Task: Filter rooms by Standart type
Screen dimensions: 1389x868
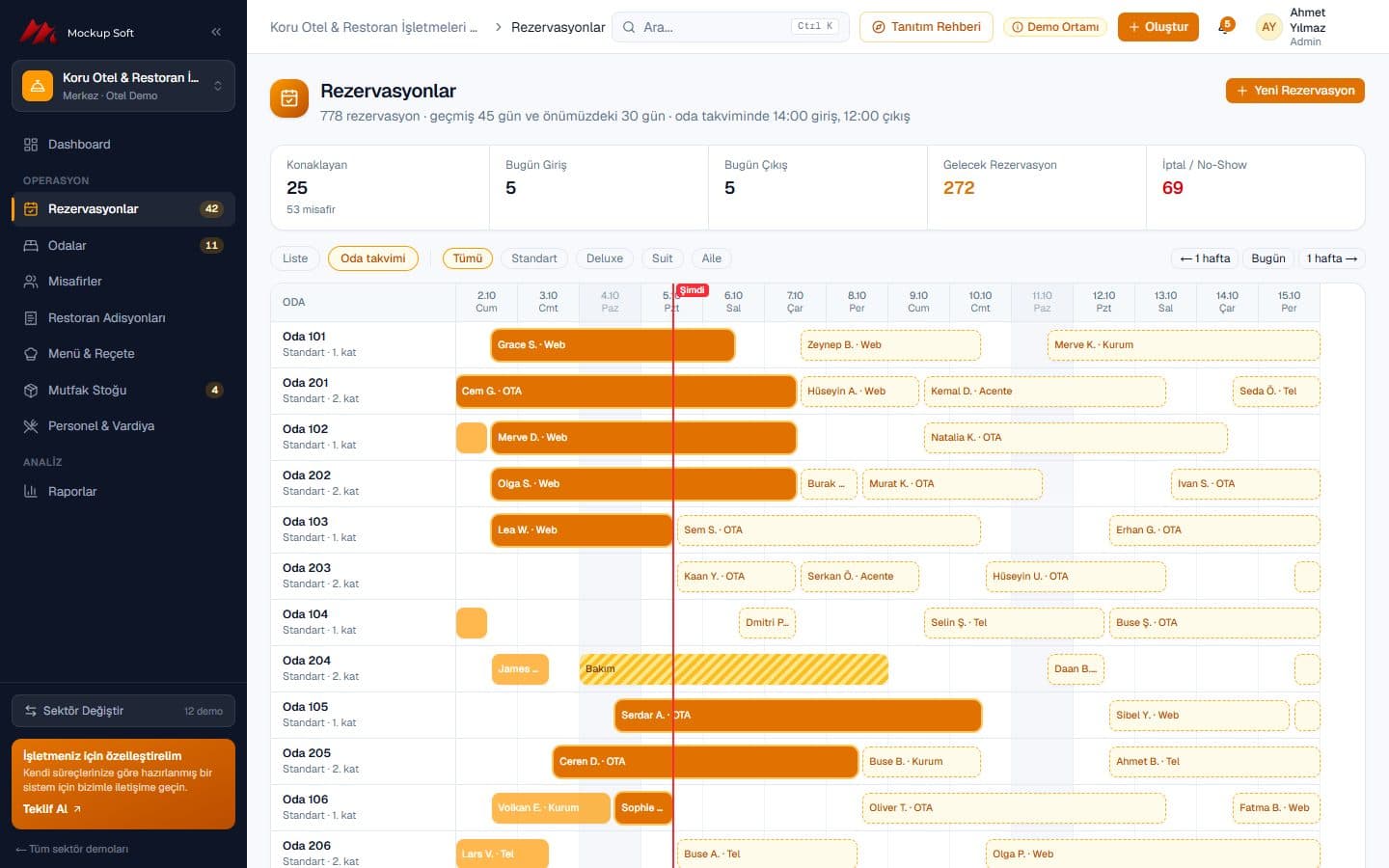Action: point(534,258)
